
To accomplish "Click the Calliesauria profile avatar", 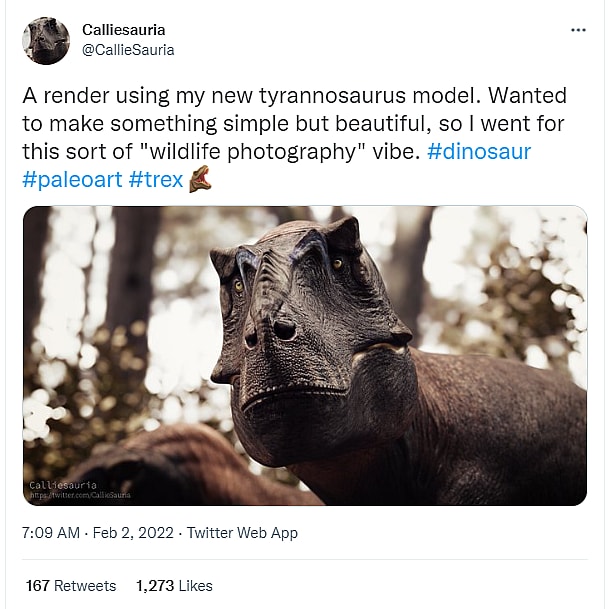I will click(x=46, y=41).
